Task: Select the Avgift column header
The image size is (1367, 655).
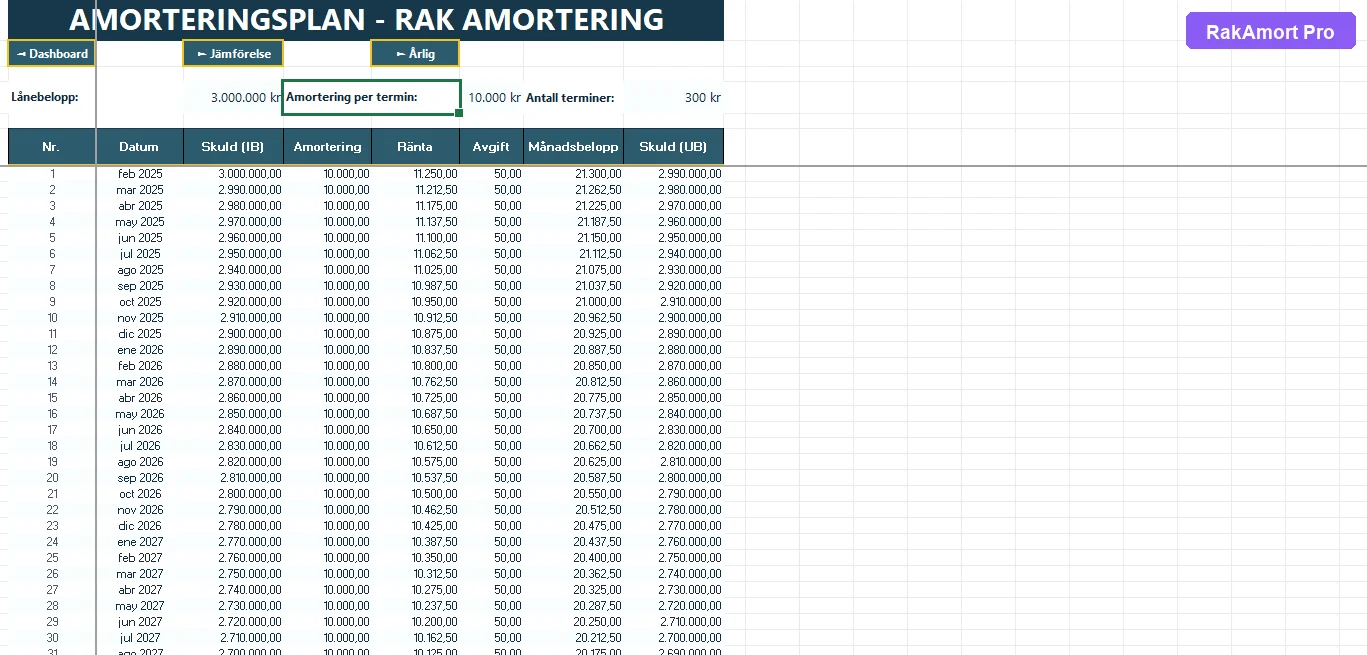Action: (x=492, y=146)
